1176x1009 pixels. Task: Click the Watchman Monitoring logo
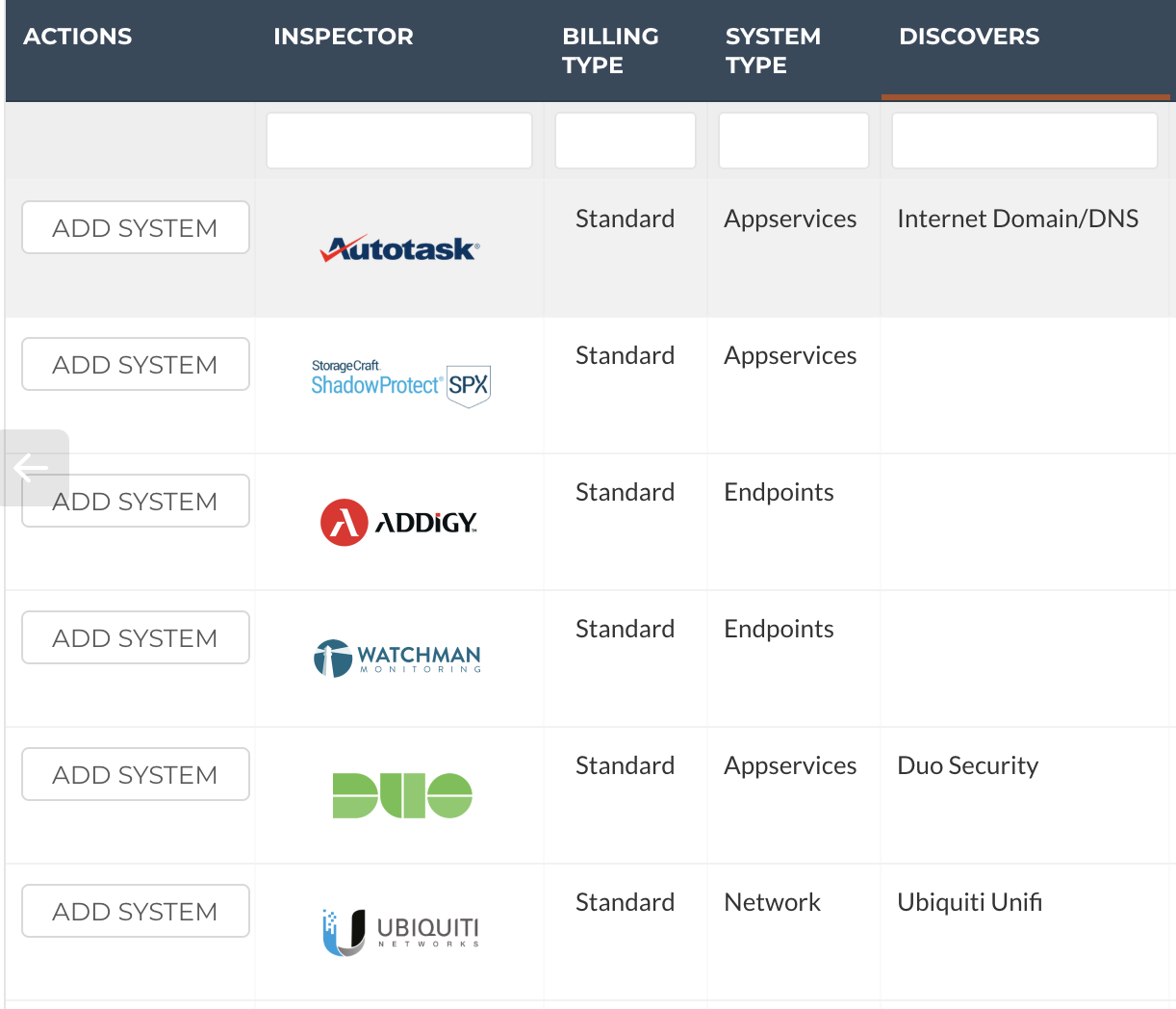[397, 659]
